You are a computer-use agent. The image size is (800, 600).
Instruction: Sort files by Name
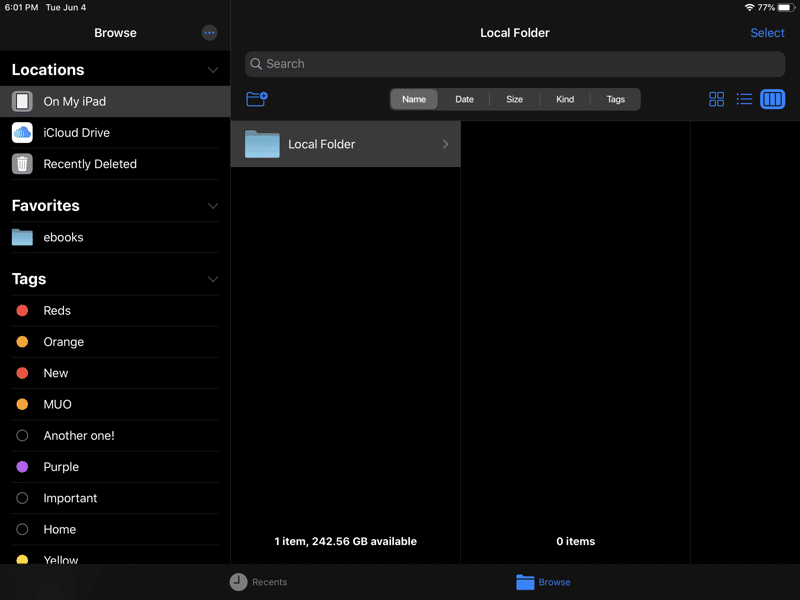click(414, 99)
